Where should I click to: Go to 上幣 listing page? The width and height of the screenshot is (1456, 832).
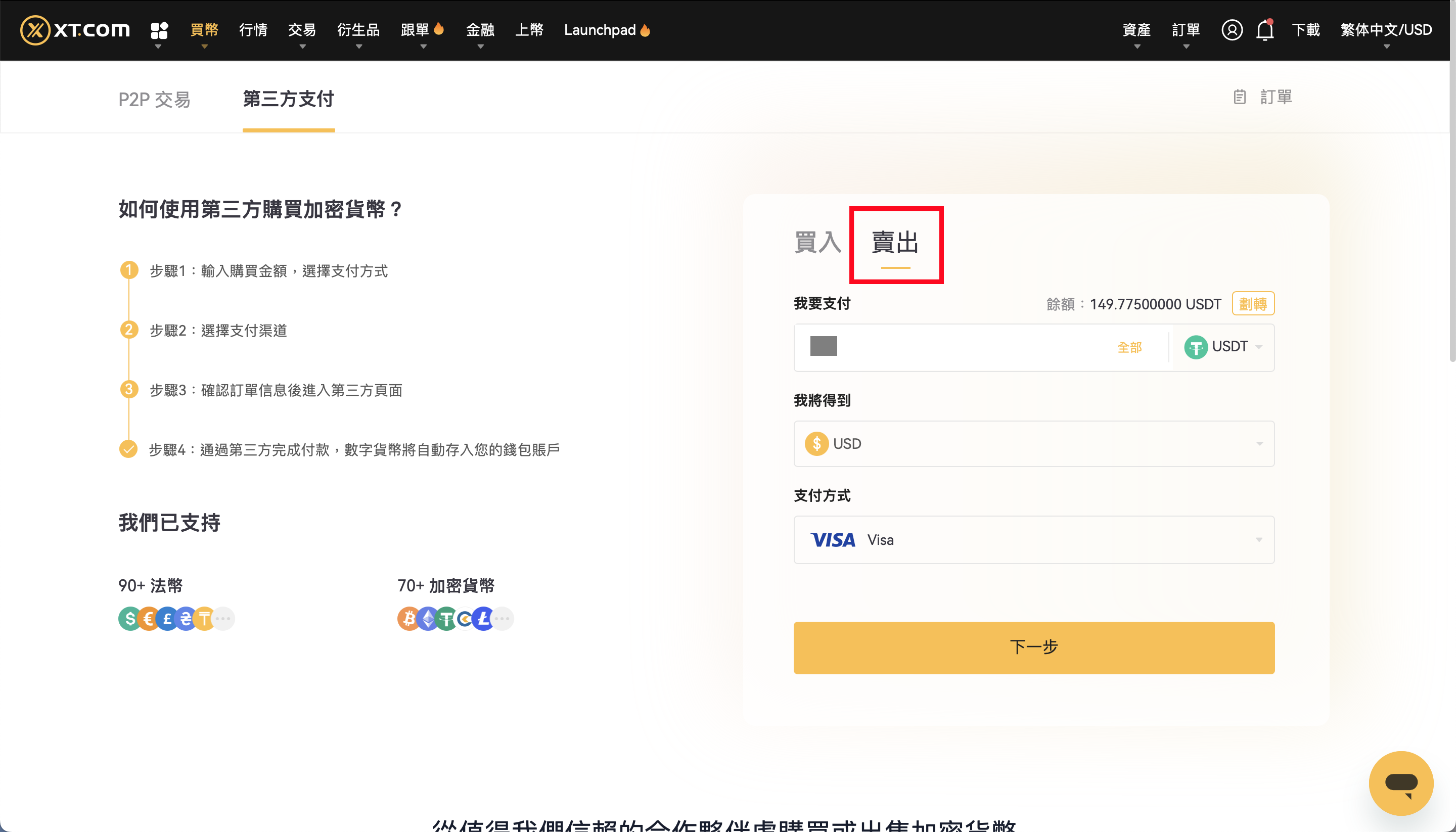click(x=529, y=30)
